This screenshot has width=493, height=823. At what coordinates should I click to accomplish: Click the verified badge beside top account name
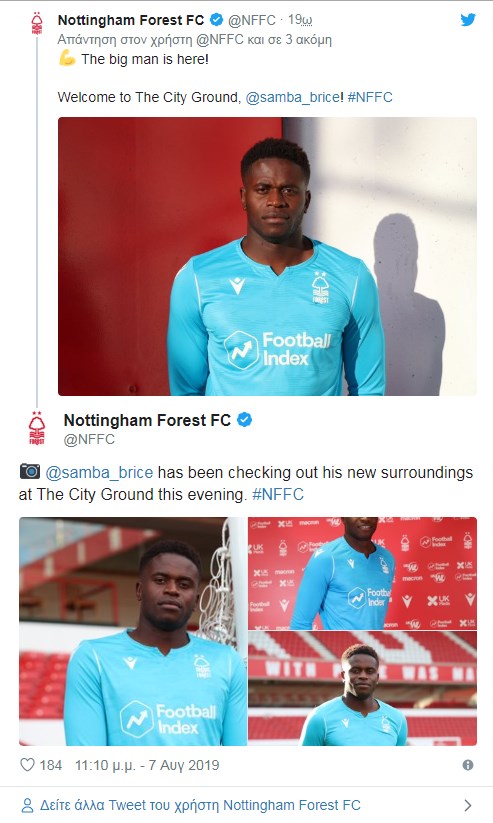click(x=216, y=20)
